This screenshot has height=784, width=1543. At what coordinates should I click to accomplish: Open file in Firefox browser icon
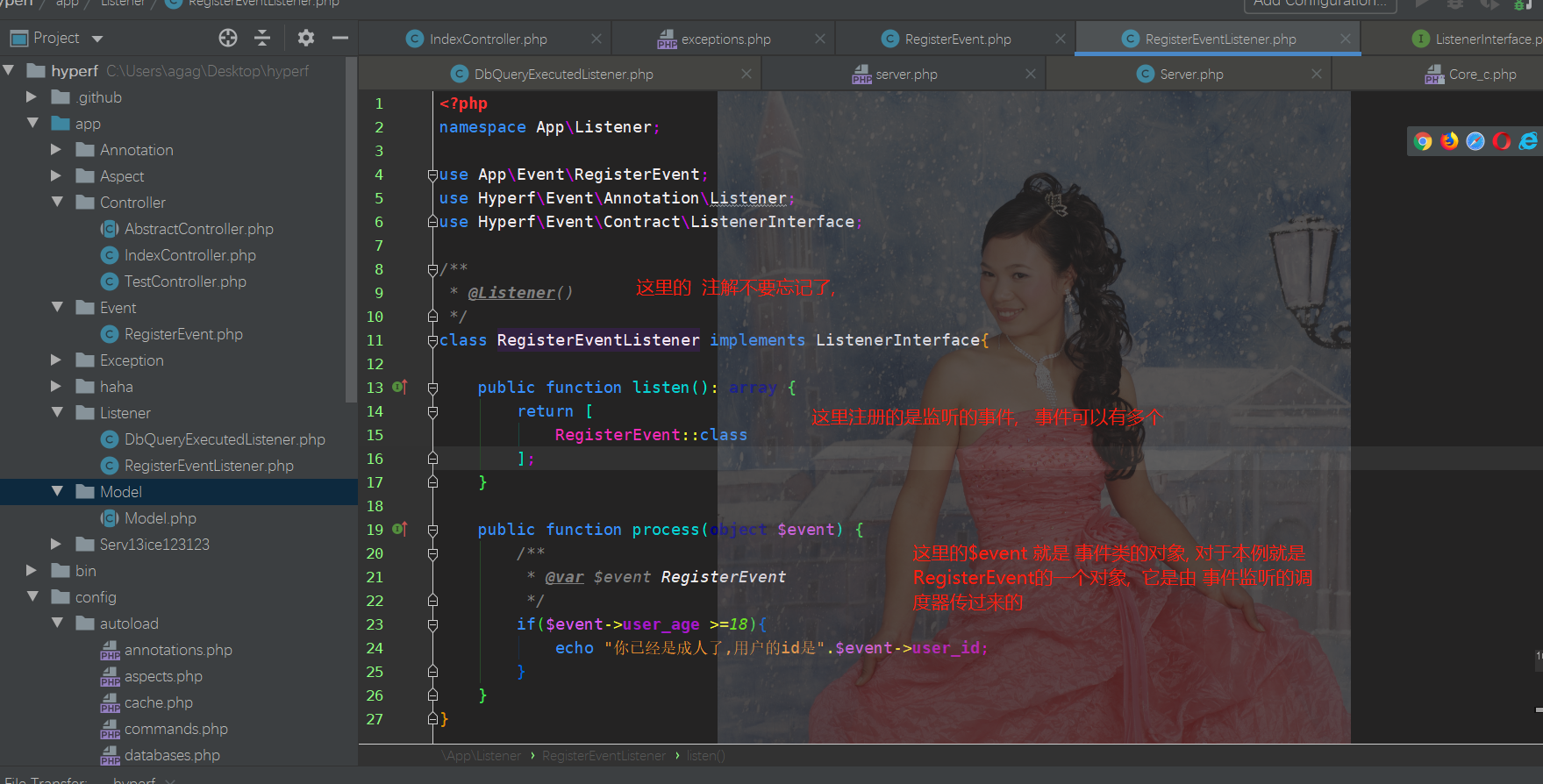tap(1449, 141)
